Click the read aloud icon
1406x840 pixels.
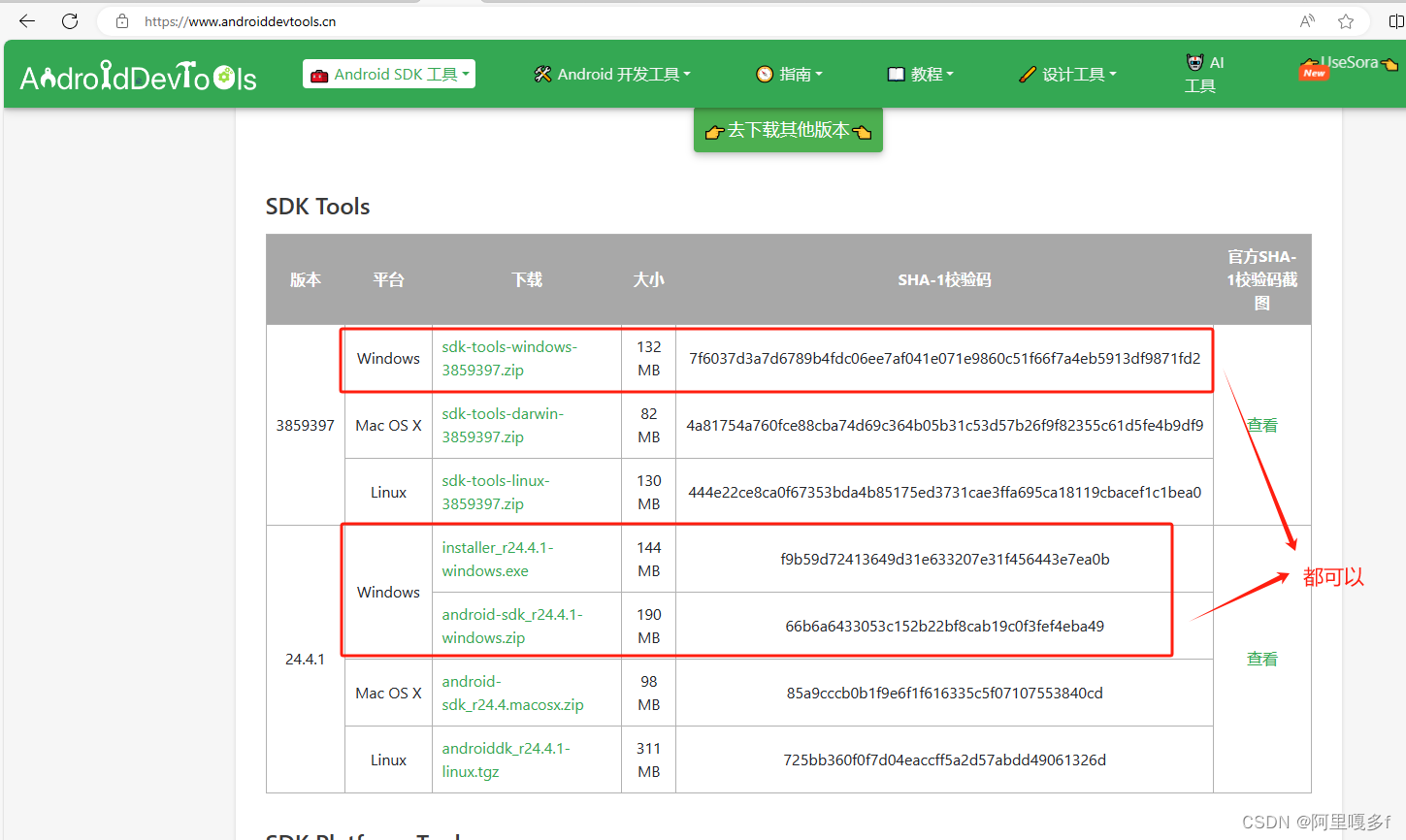point(1308,20)
